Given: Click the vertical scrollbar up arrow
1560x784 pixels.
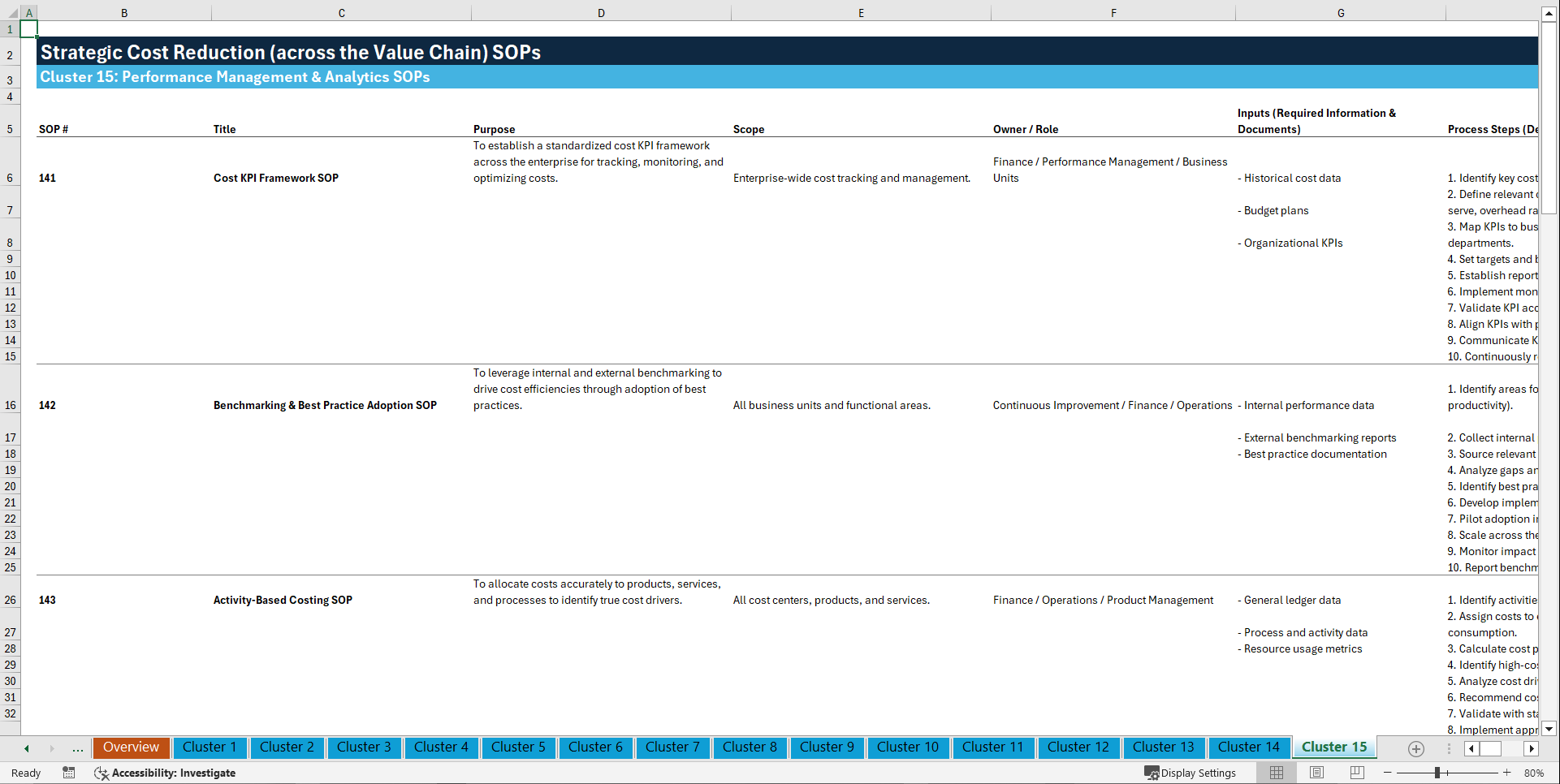Looking at the screenshot, I should 1550,12.
